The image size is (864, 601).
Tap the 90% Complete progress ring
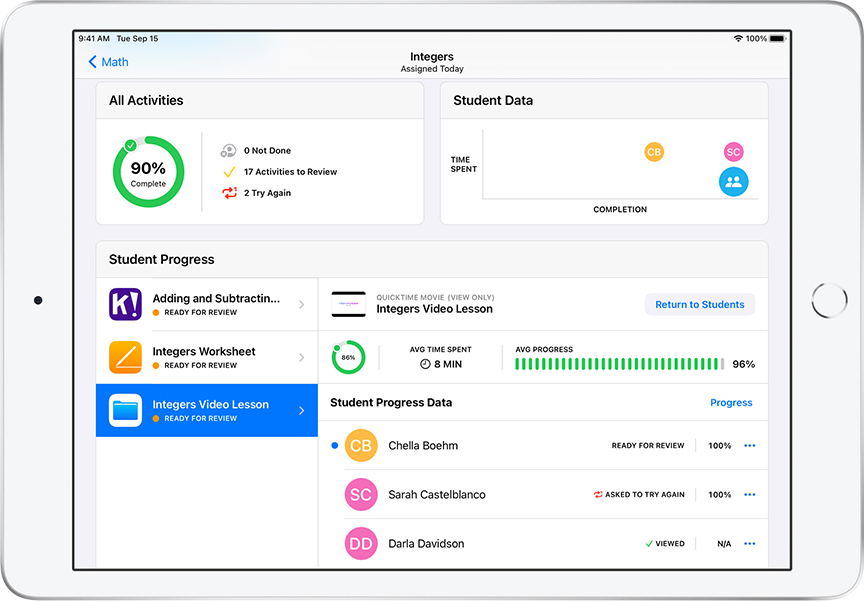pyautogui.click(x=148, y=172)
